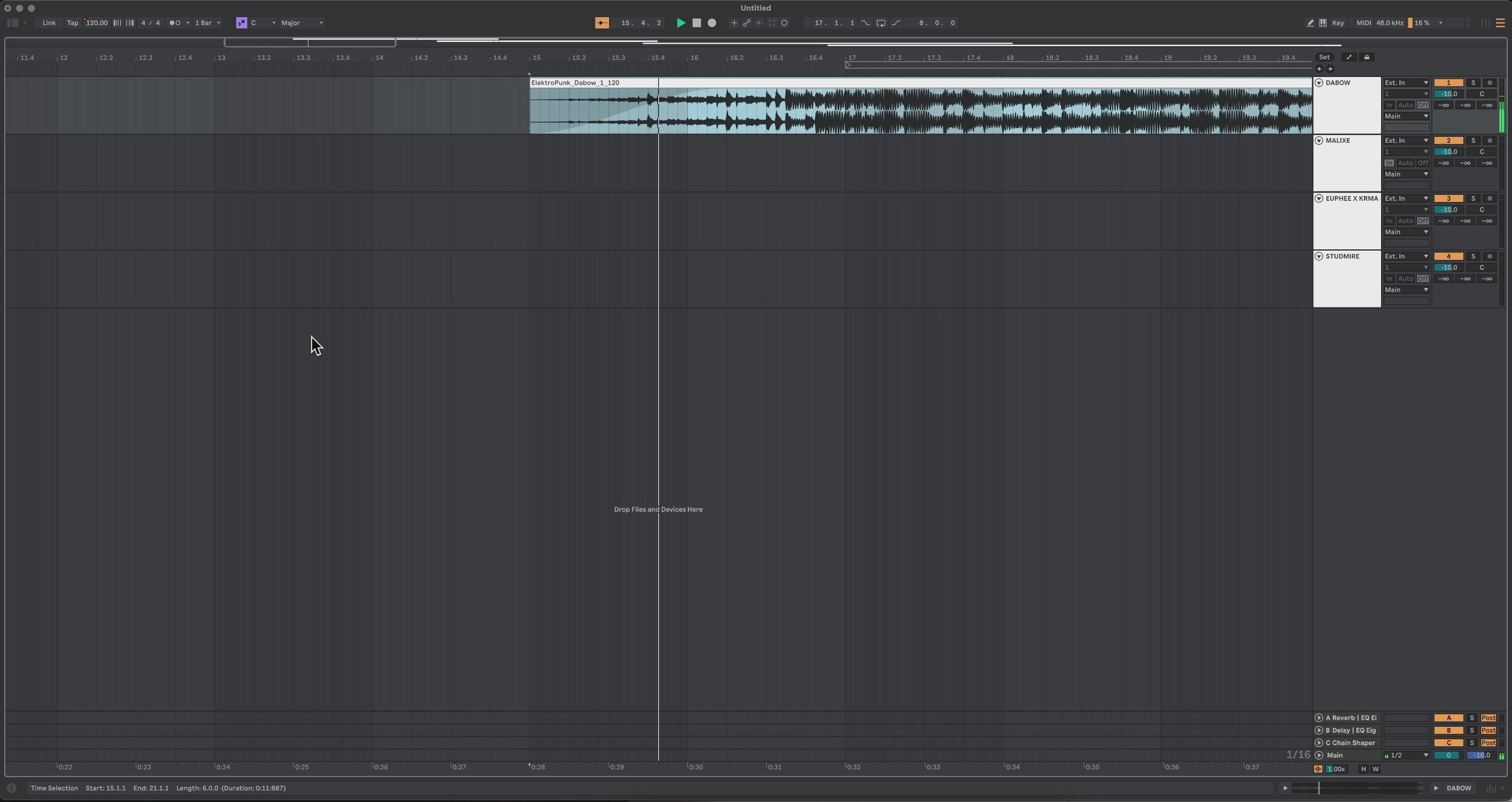The height and width of the screenshot is (802, 1512).
Task: Toggle the Loop switch icon
Action: [x=881, y=23]
